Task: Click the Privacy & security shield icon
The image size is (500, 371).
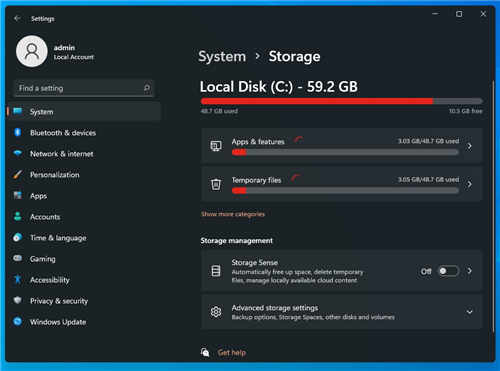Action: click(18, 300)
